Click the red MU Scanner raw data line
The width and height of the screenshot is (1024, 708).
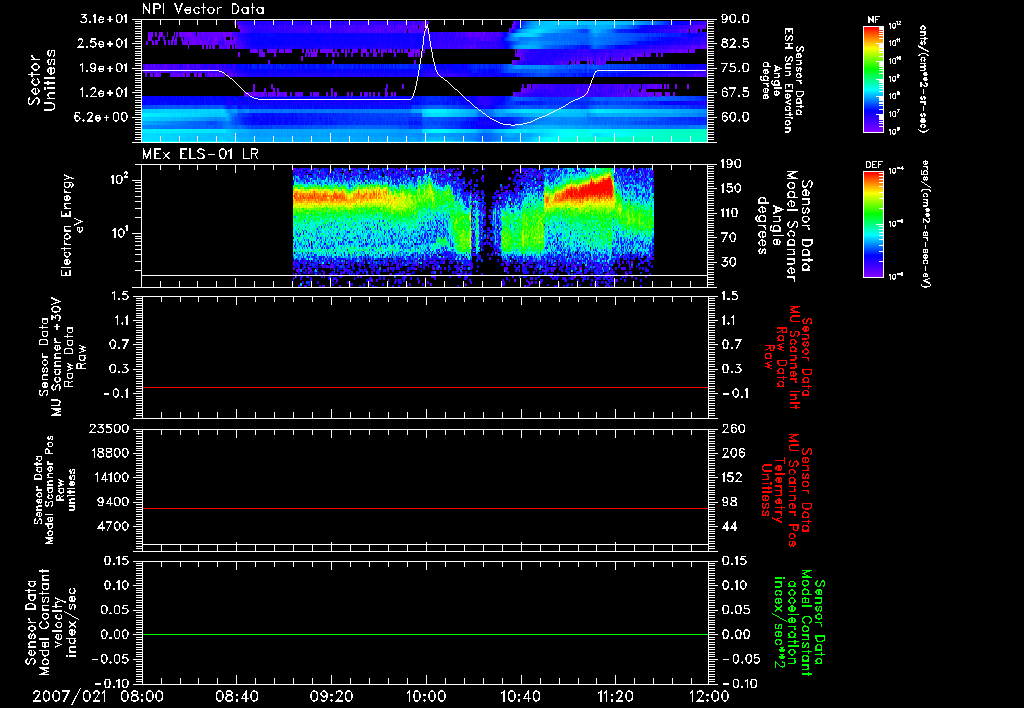[425, 387]
